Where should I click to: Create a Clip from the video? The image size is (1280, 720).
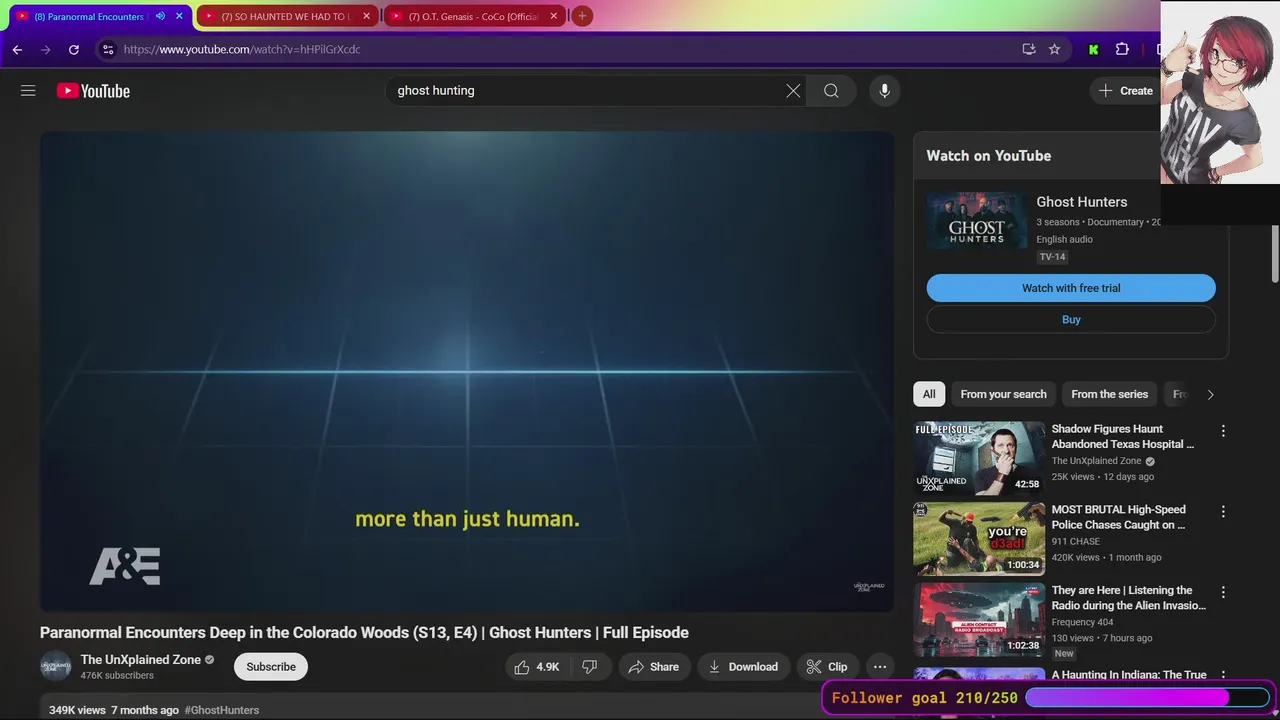click(x=827, y=667)
